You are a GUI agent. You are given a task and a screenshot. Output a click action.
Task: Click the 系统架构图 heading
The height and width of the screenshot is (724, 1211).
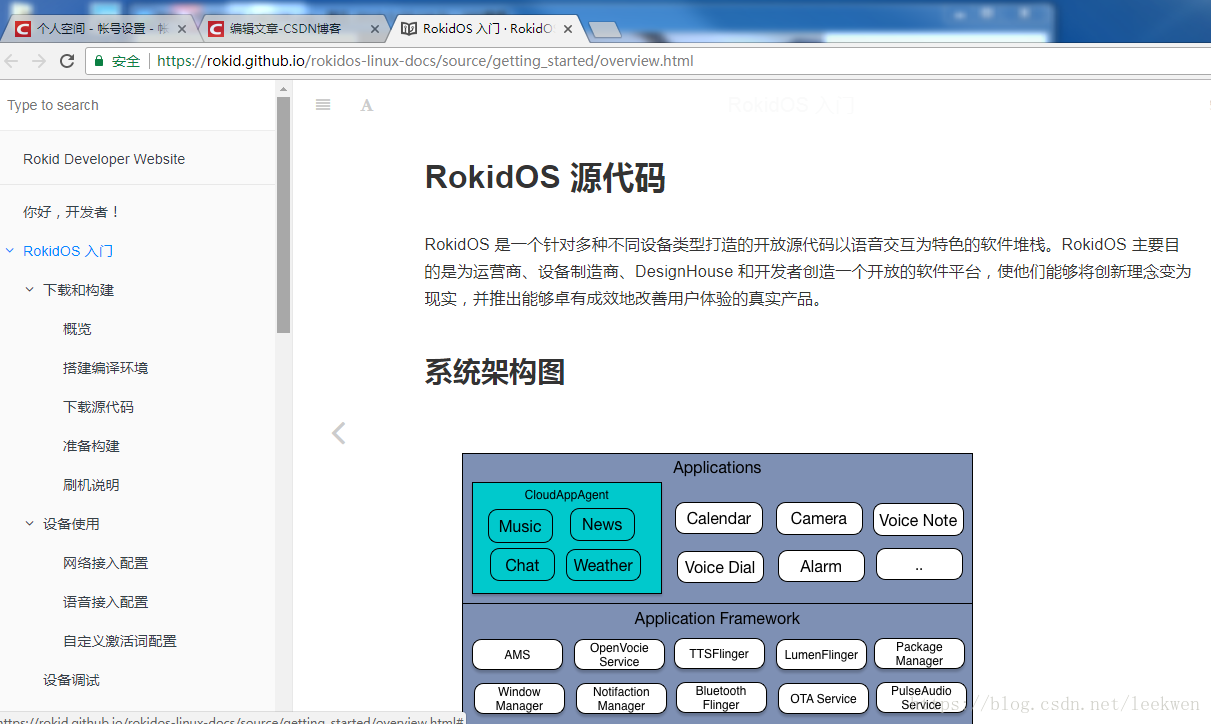(x=495, y=372)
